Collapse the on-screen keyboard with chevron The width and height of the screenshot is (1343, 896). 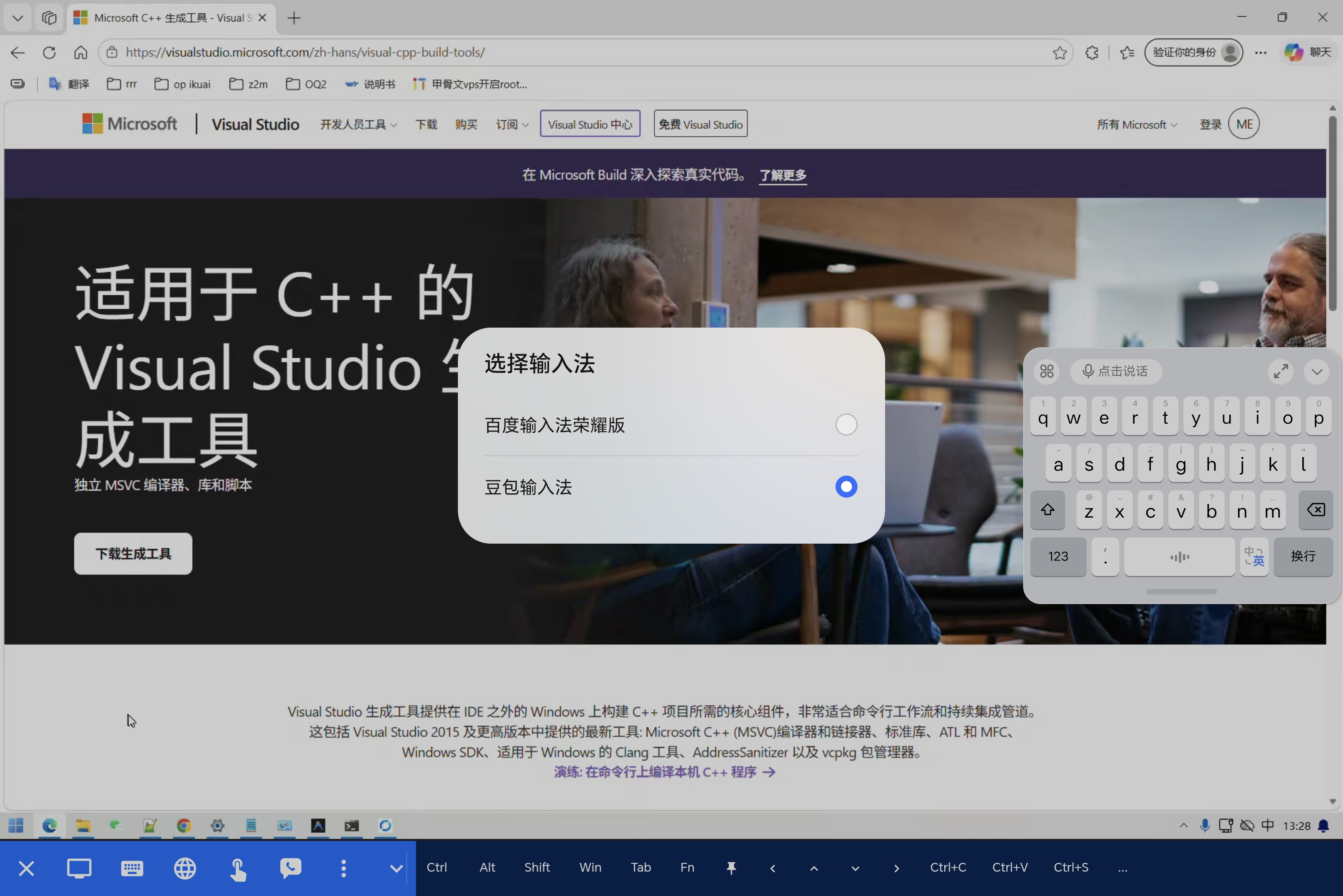point(1317,371)
